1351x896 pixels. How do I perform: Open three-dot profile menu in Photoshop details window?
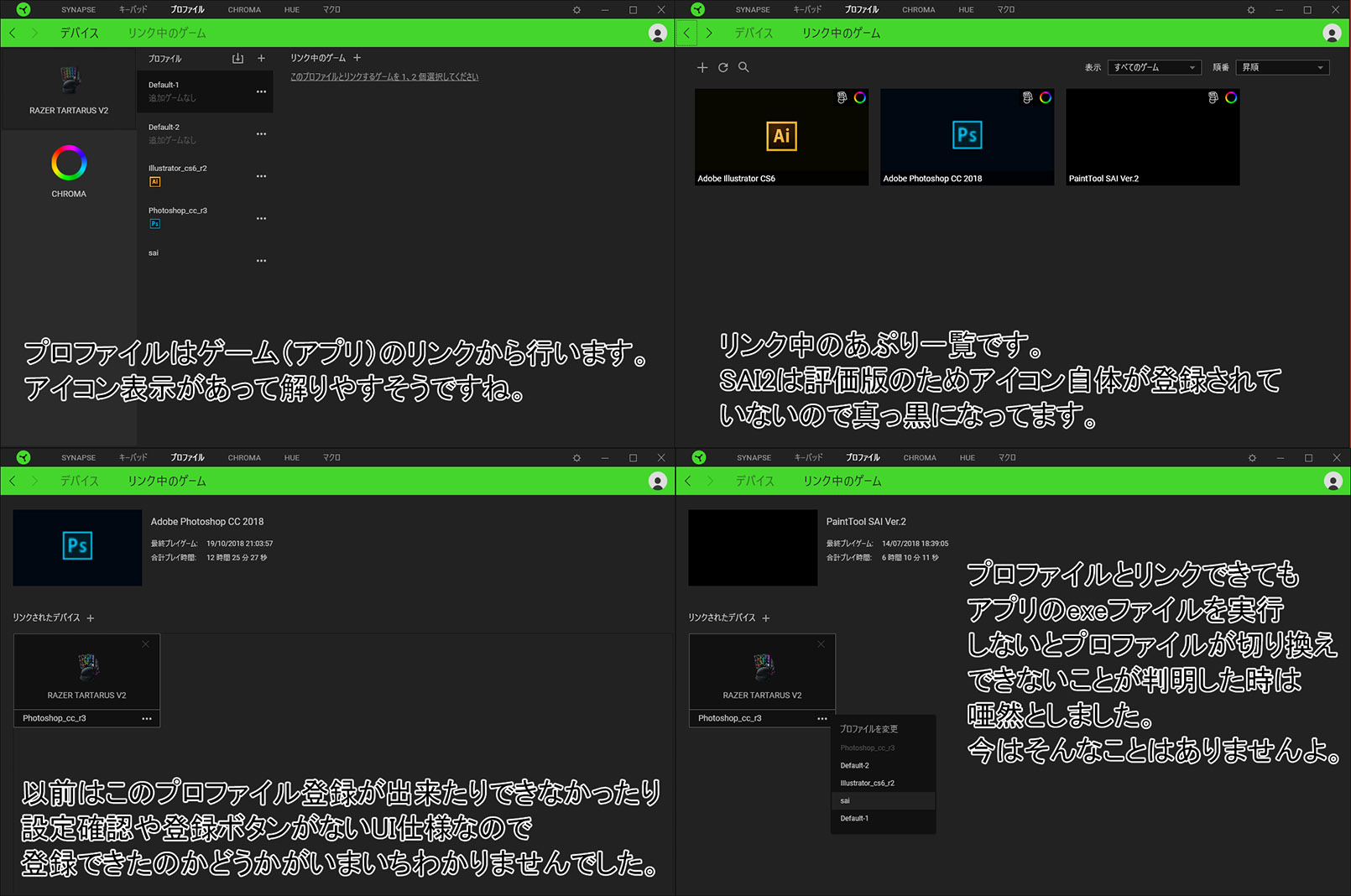point(147,718)
